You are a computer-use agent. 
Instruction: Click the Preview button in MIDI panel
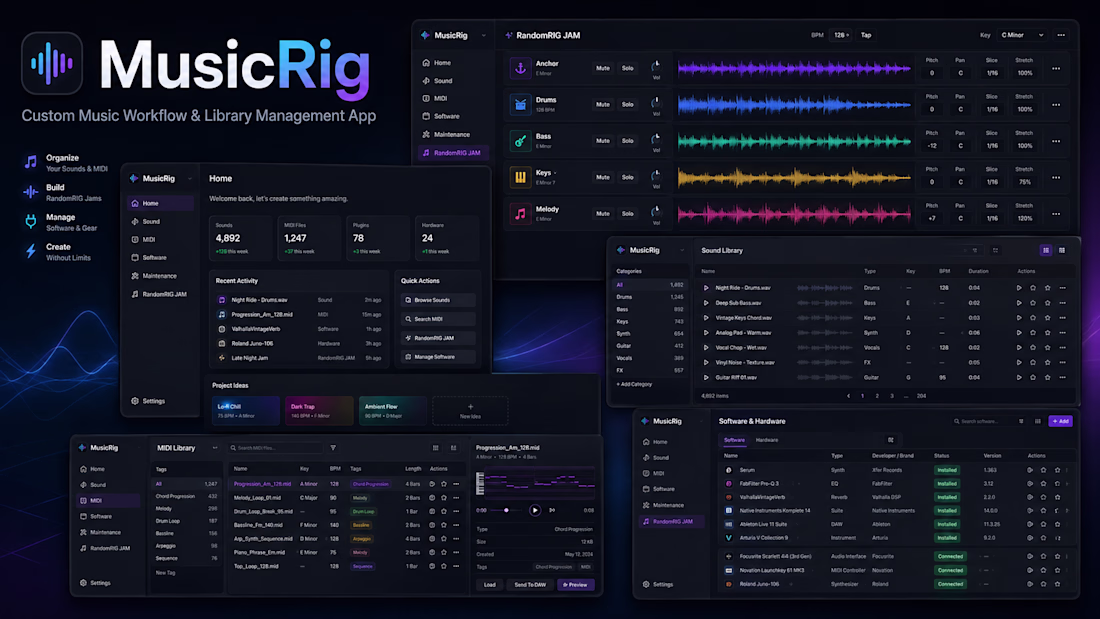pos(575,585)
